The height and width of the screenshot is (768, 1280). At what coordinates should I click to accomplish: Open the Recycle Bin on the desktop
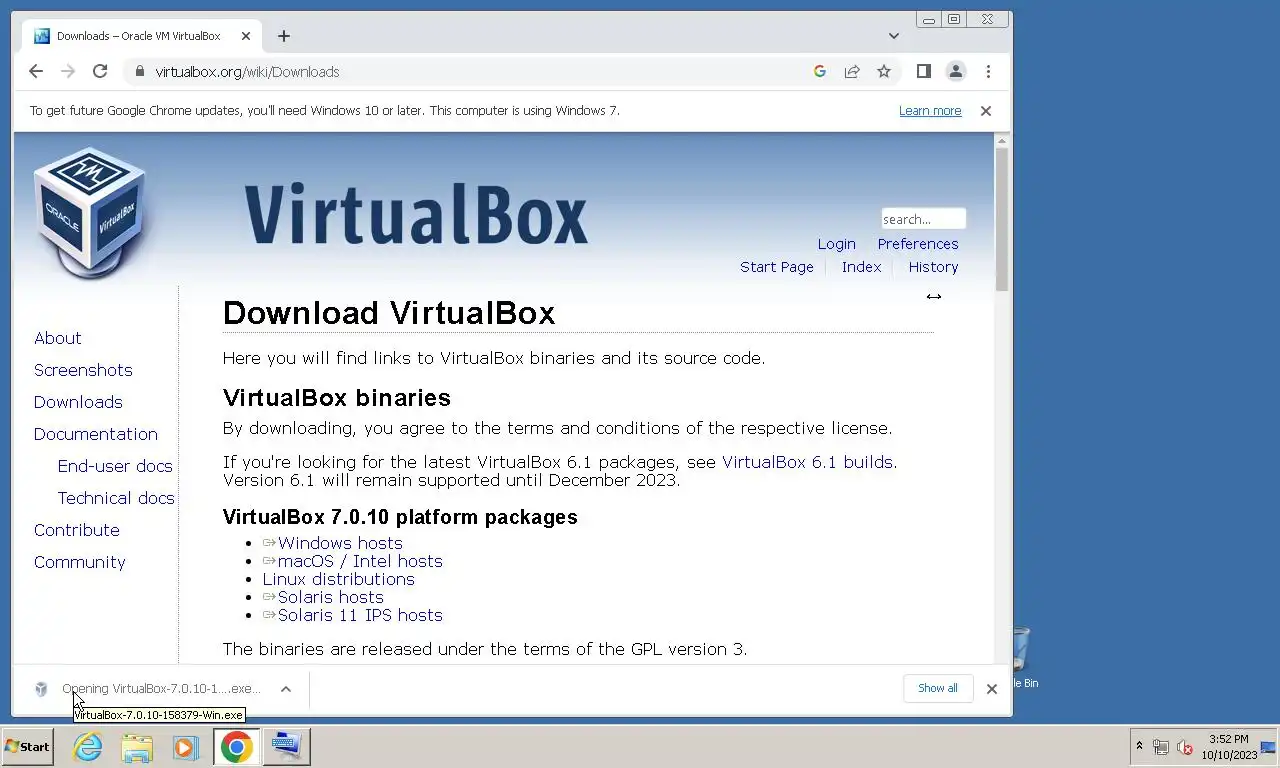pos(1022,657)
